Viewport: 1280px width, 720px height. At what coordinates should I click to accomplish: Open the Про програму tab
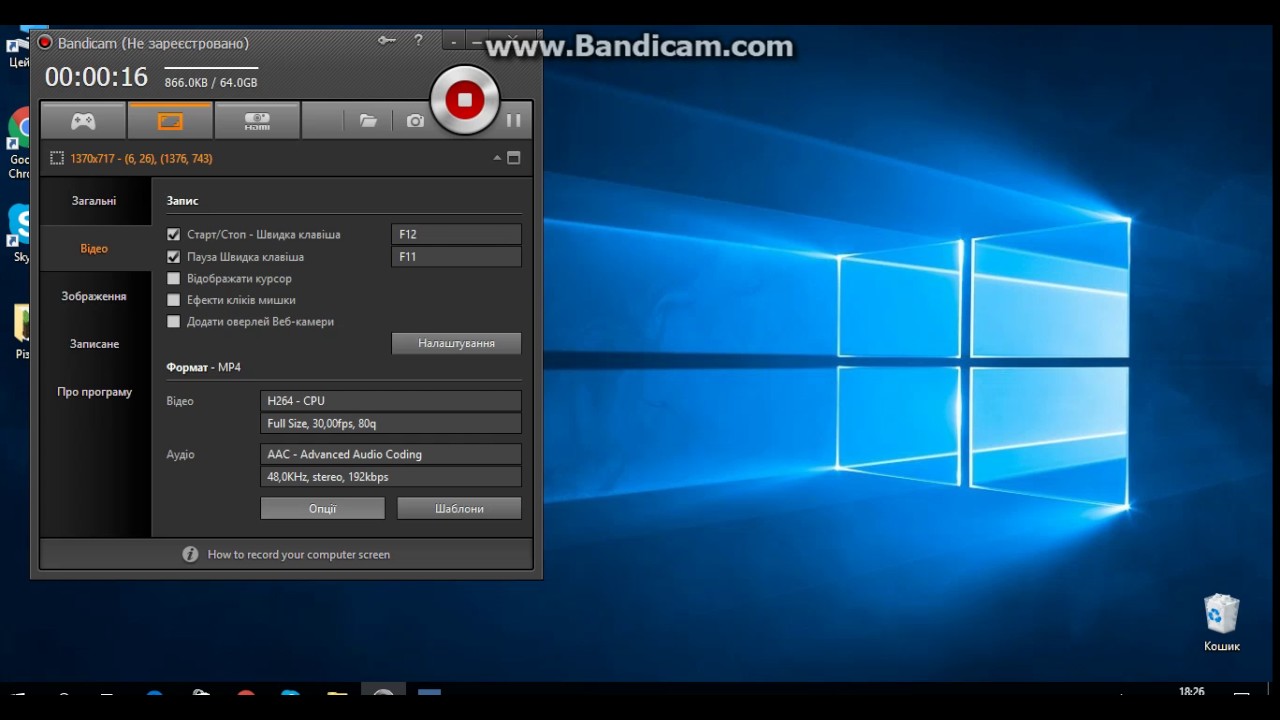click(x=94, y=392)
